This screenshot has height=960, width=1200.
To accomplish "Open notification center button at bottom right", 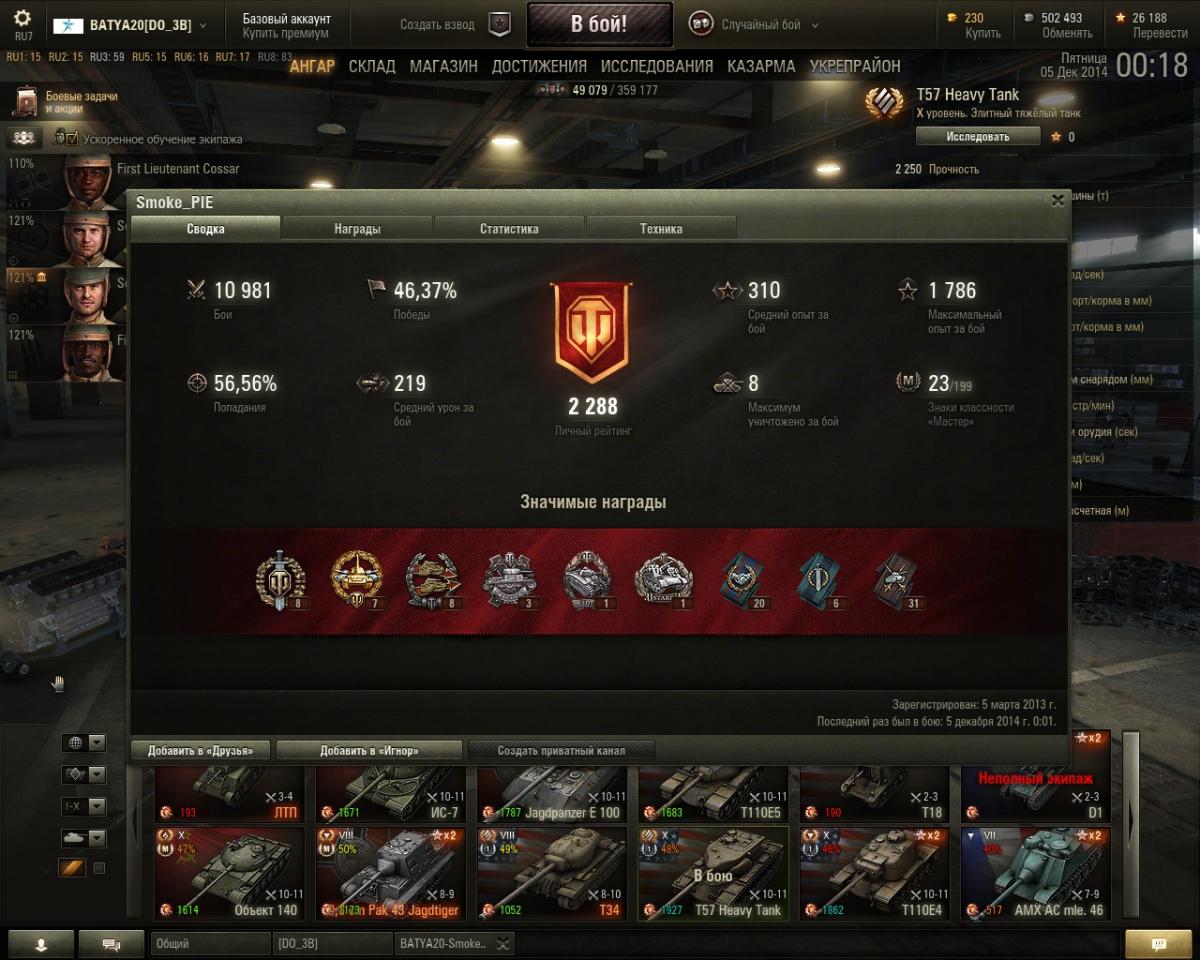I will [x=1158, y=943].
